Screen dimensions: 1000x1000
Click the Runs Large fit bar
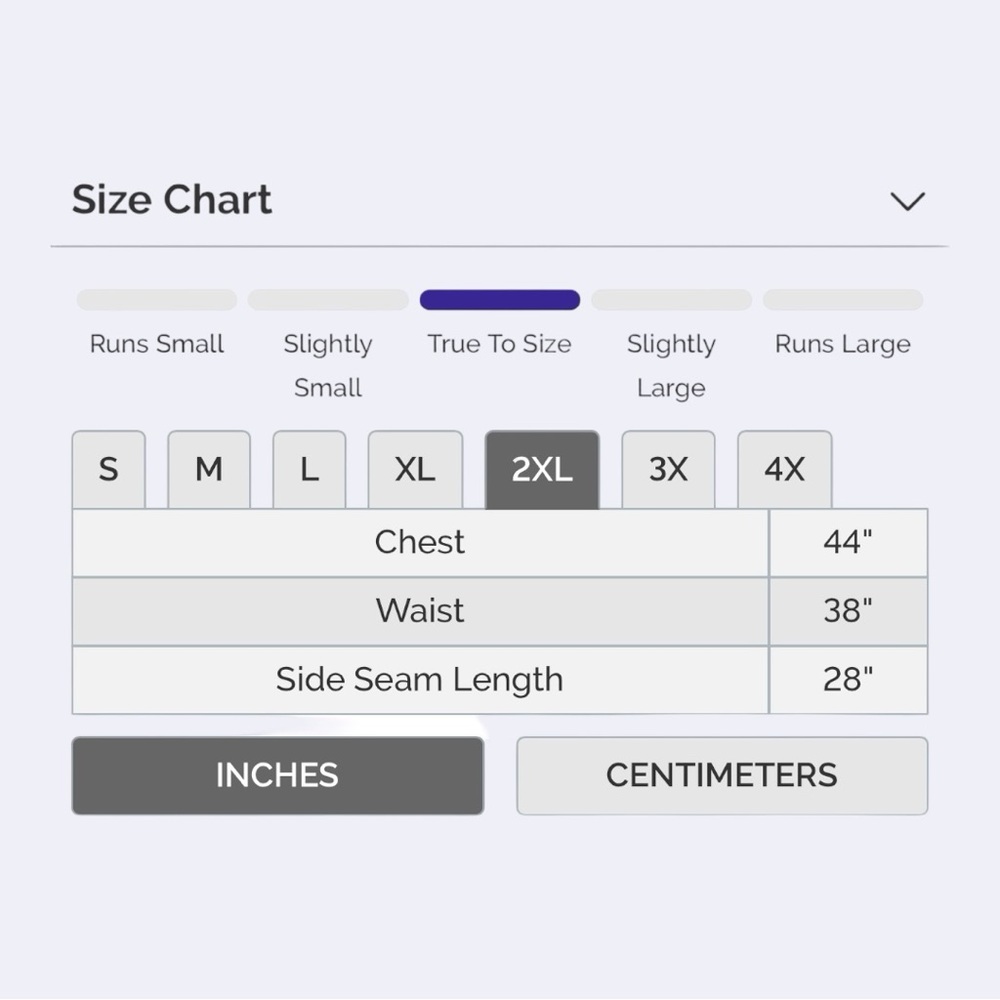pos(843,300)
